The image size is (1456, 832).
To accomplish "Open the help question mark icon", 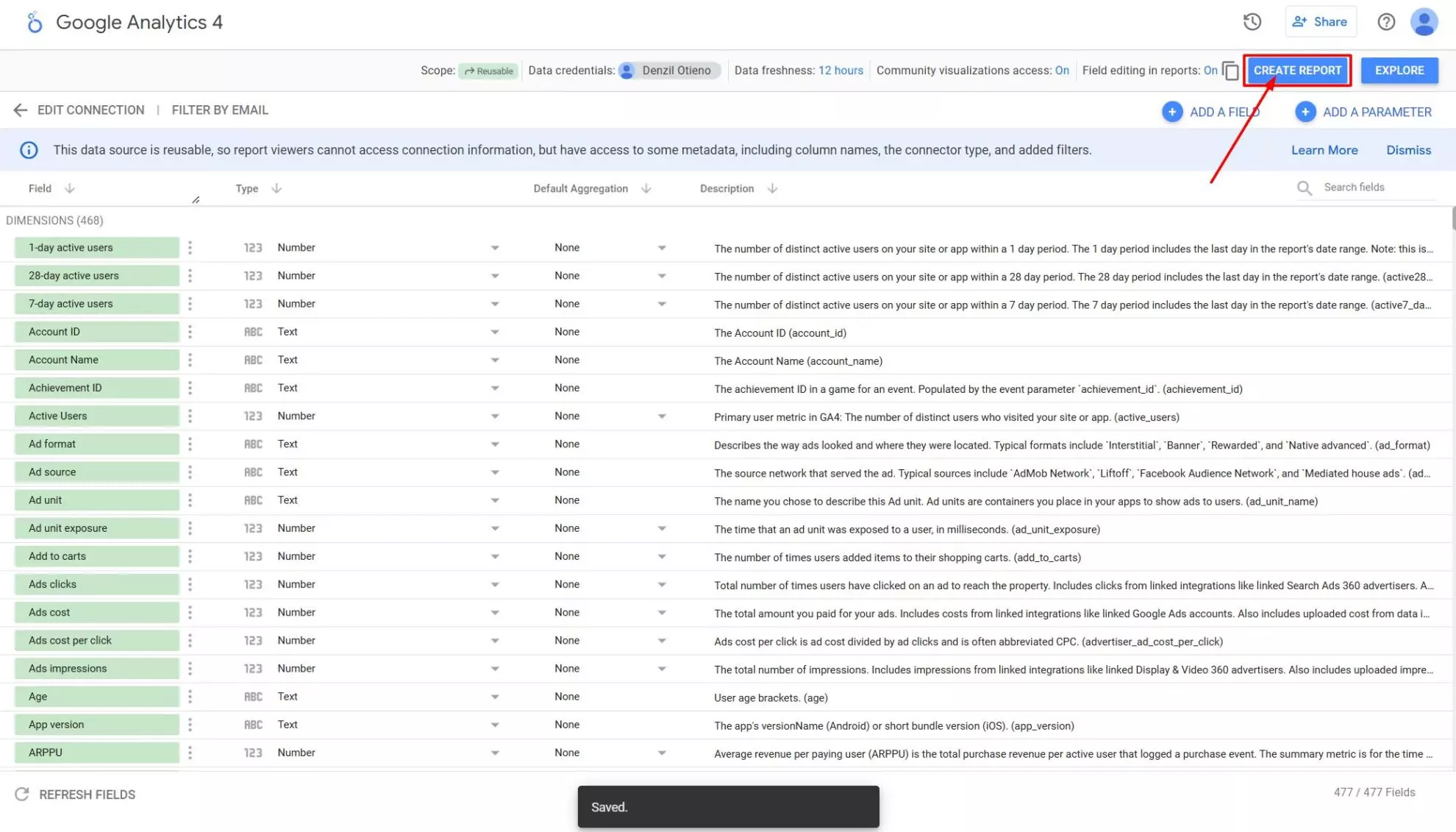I will pyautogui.click(x=1386, y=22).
